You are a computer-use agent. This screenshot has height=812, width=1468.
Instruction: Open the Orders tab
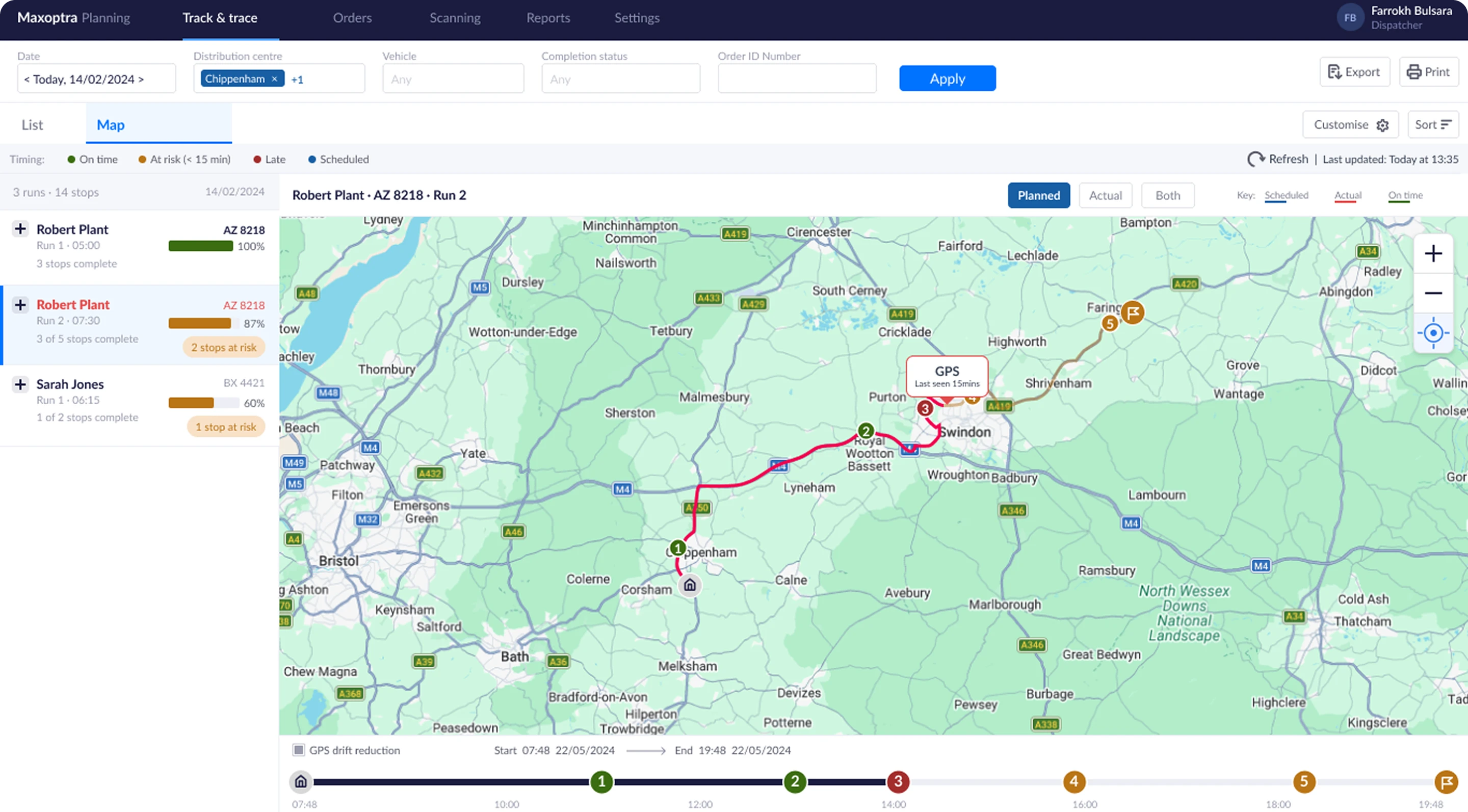click(352, 18)
